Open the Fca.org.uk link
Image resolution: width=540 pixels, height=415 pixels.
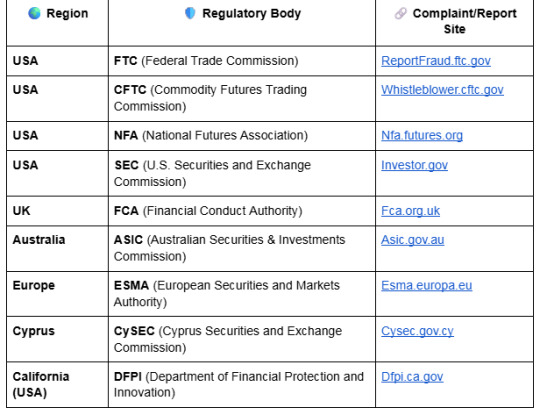(x=410, y=211)
